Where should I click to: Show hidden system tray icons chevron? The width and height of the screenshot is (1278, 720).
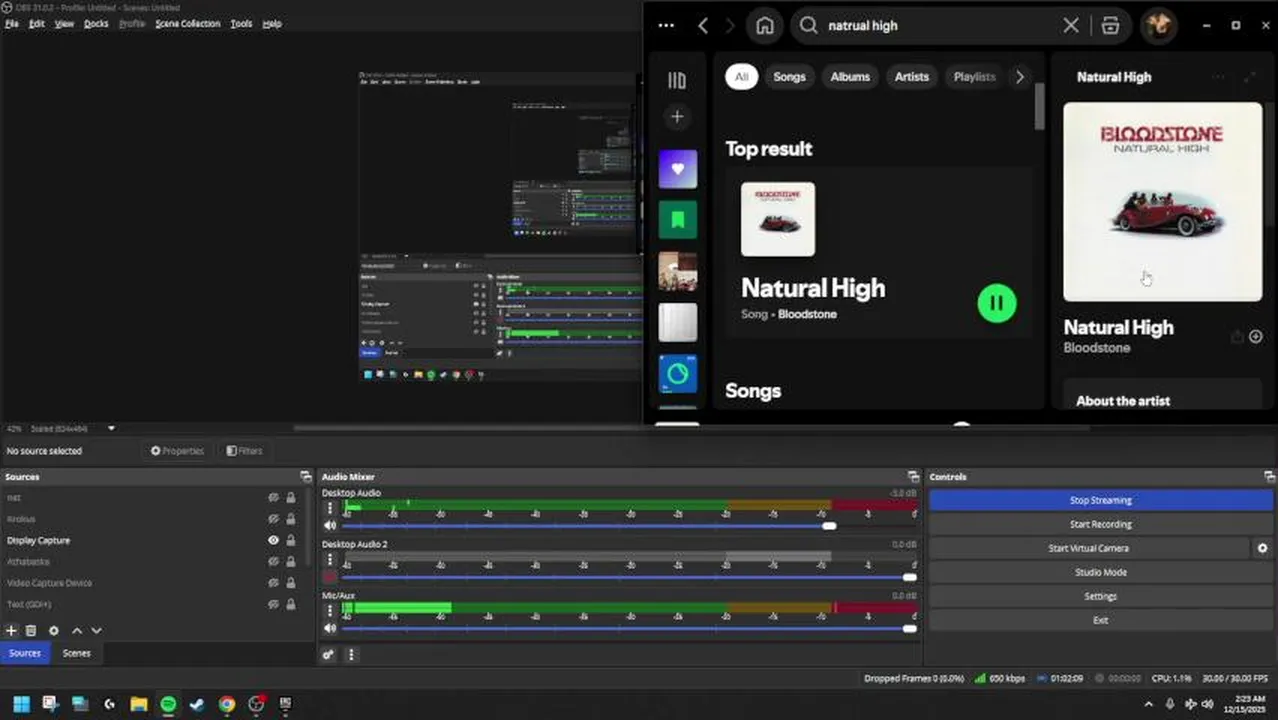[x=1148, y=704]
